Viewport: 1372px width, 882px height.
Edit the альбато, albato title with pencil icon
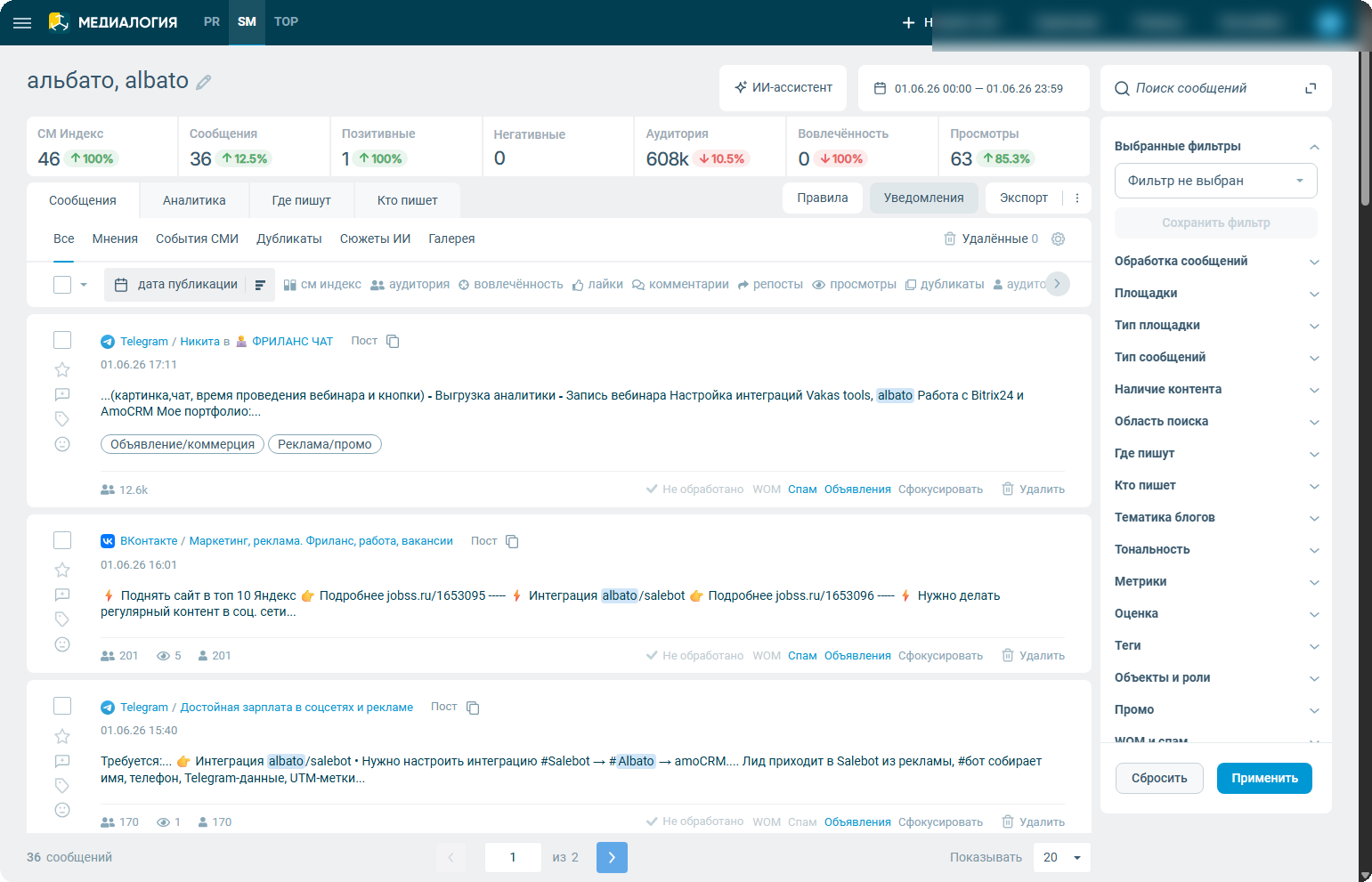click(x=204, y=82)
